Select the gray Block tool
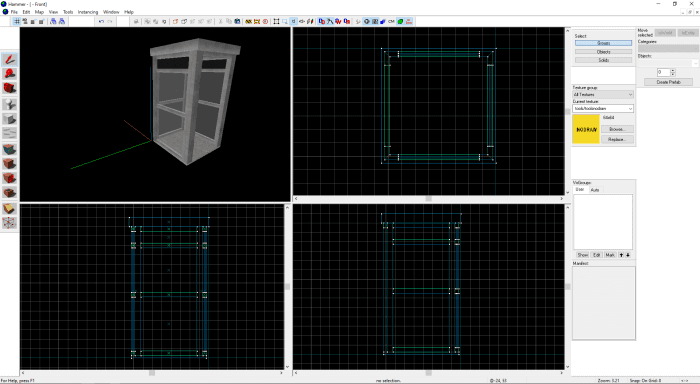This screenshot has height=384, width=700. click(x=9, y=119)
